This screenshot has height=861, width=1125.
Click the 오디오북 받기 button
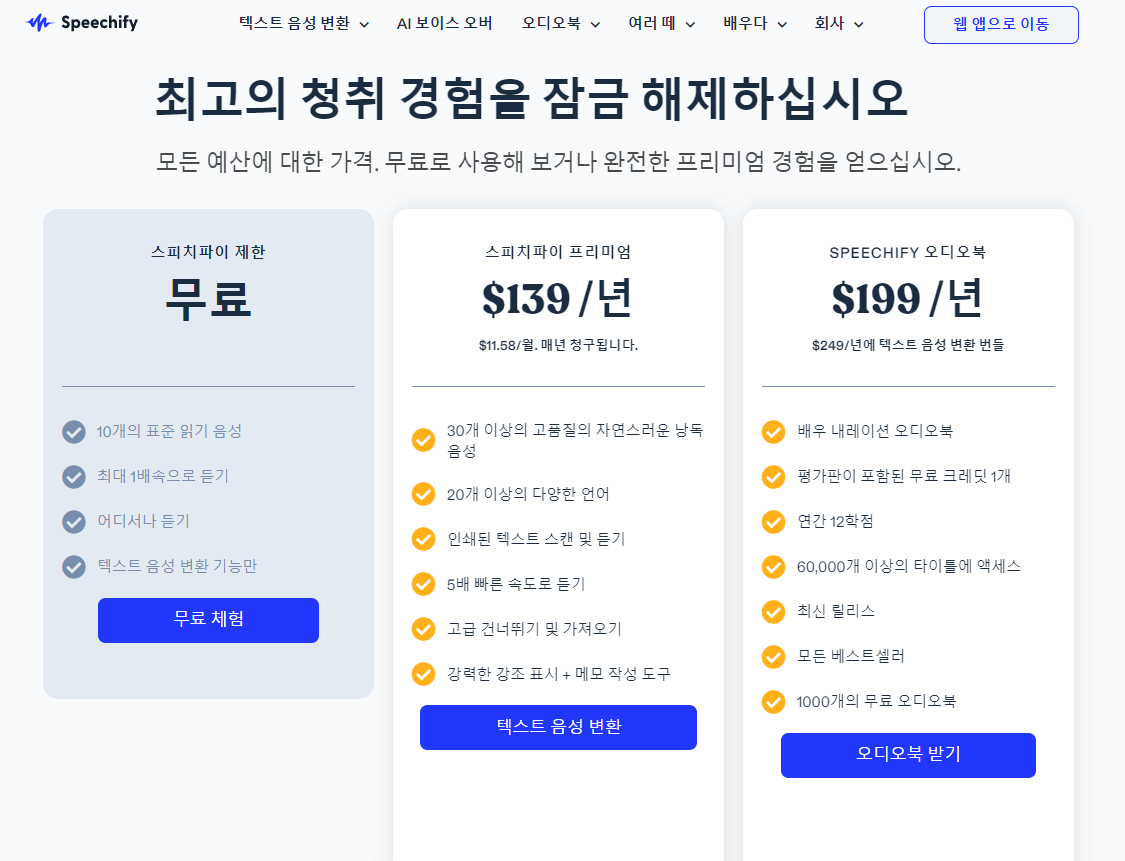pos(907,755)
